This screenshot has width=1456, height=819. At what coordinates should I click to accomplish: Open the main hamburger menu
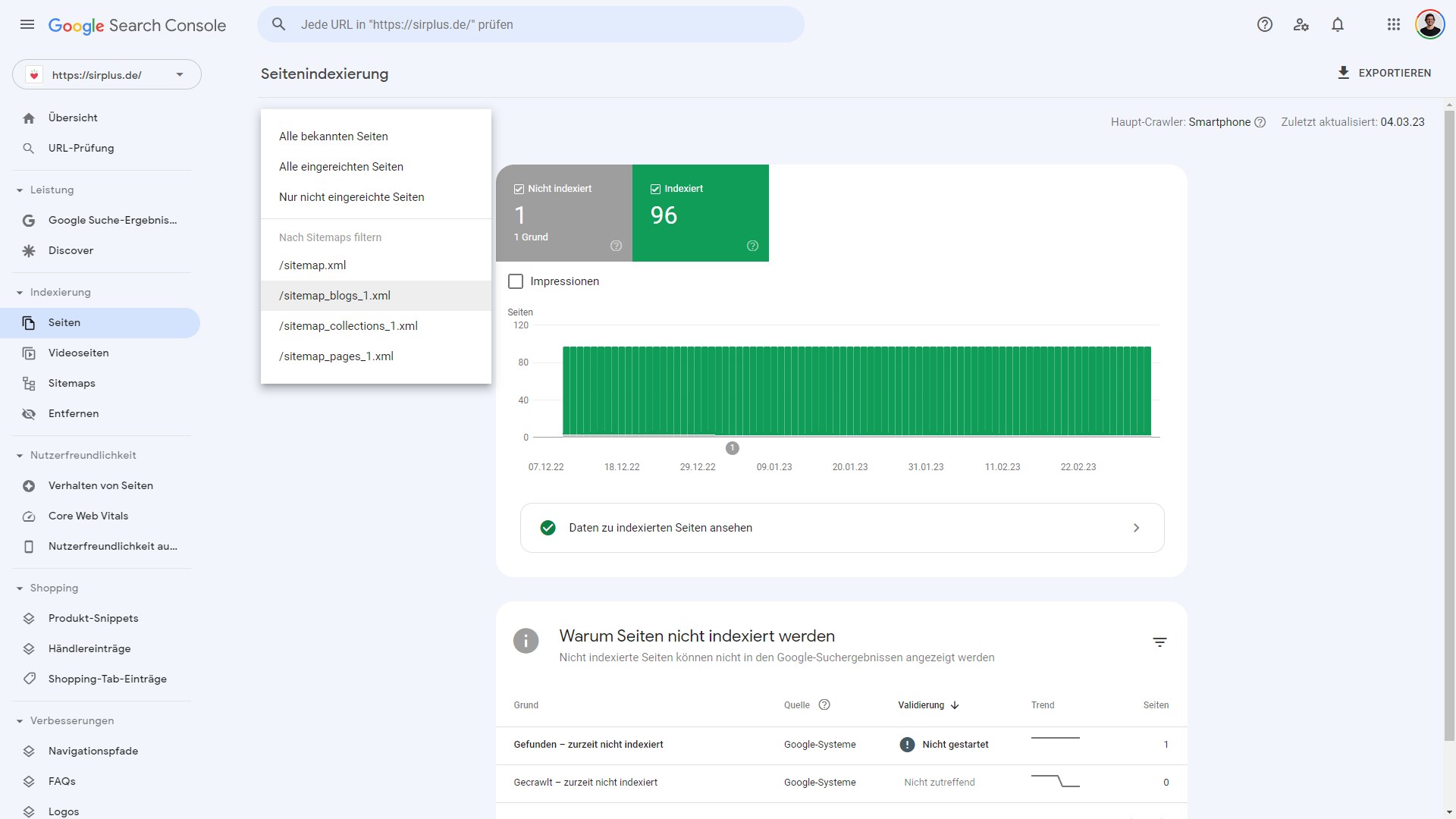pyautogui.click(x=27, y=24)
